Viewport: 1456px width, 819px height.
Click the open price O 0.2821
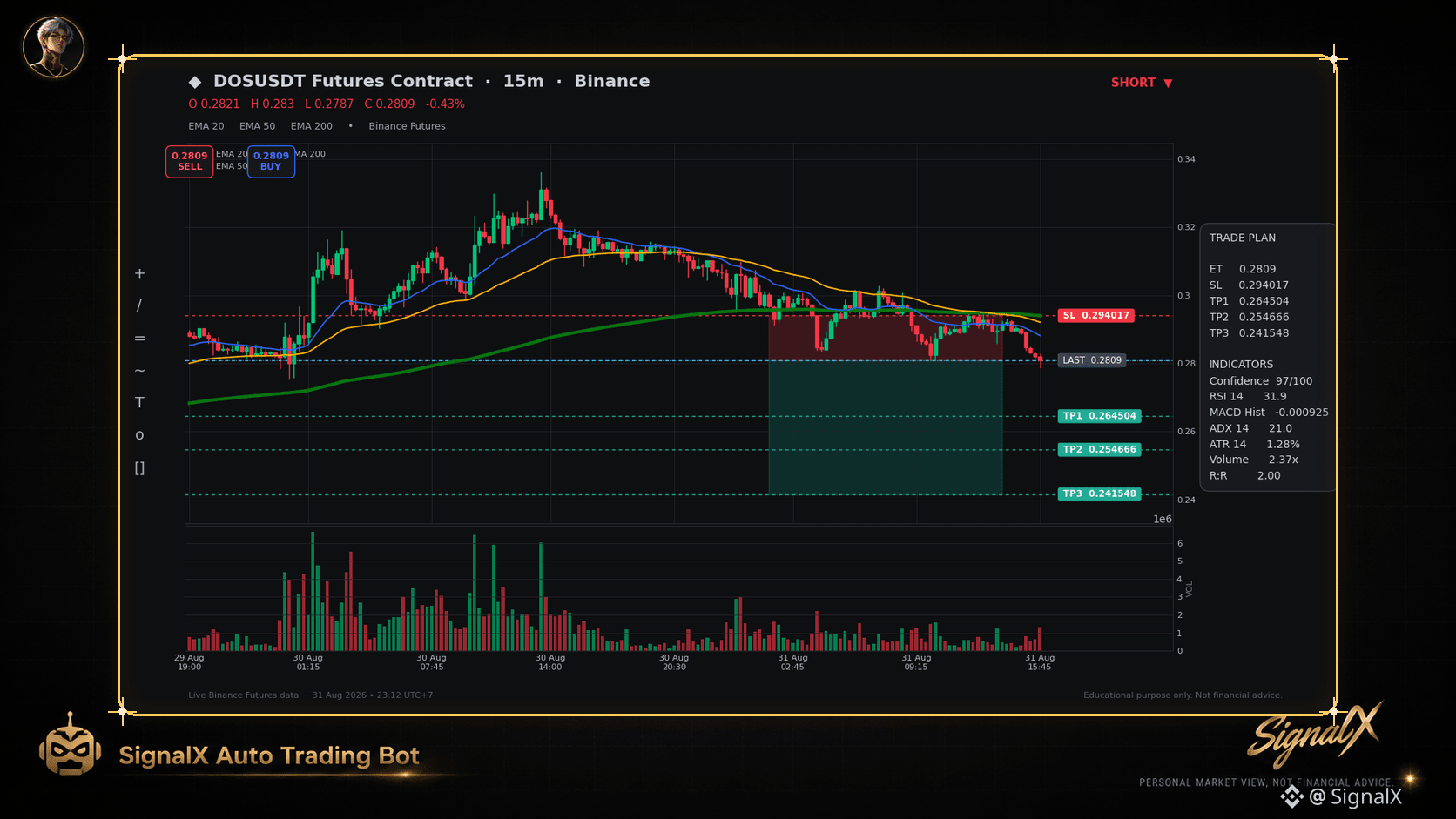click(x=214, y=104)
